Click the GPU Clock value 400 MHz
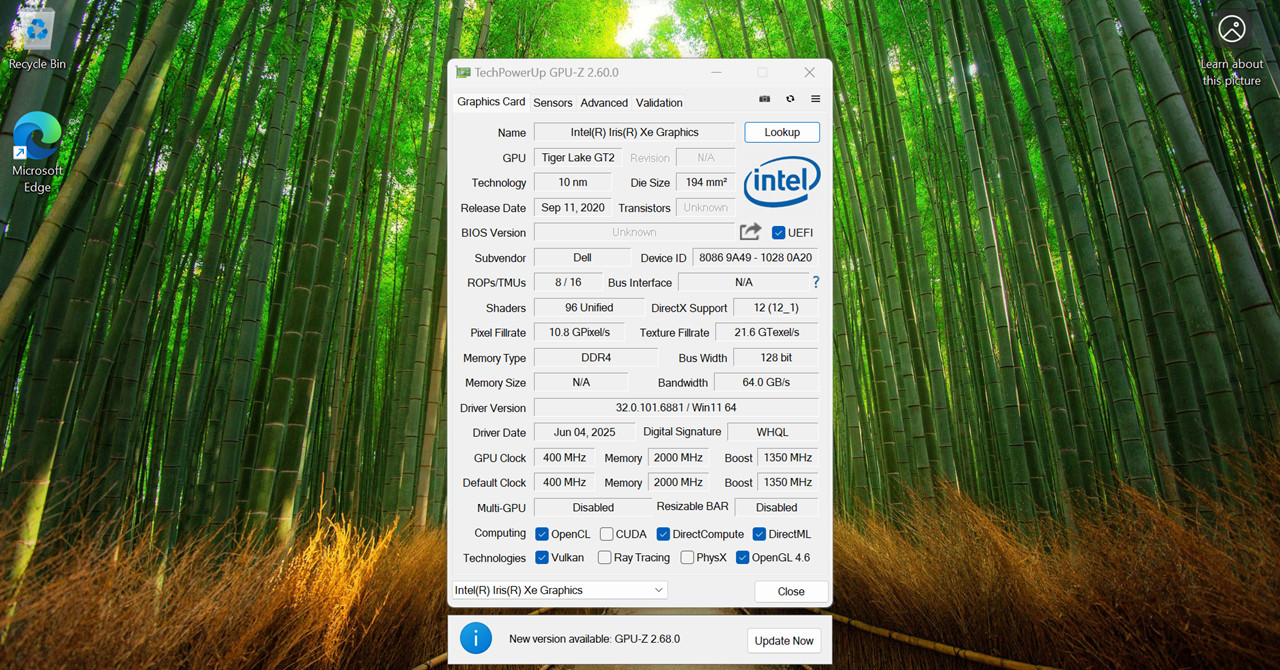This screenshot has width=1280, height=670. (565, 457)
